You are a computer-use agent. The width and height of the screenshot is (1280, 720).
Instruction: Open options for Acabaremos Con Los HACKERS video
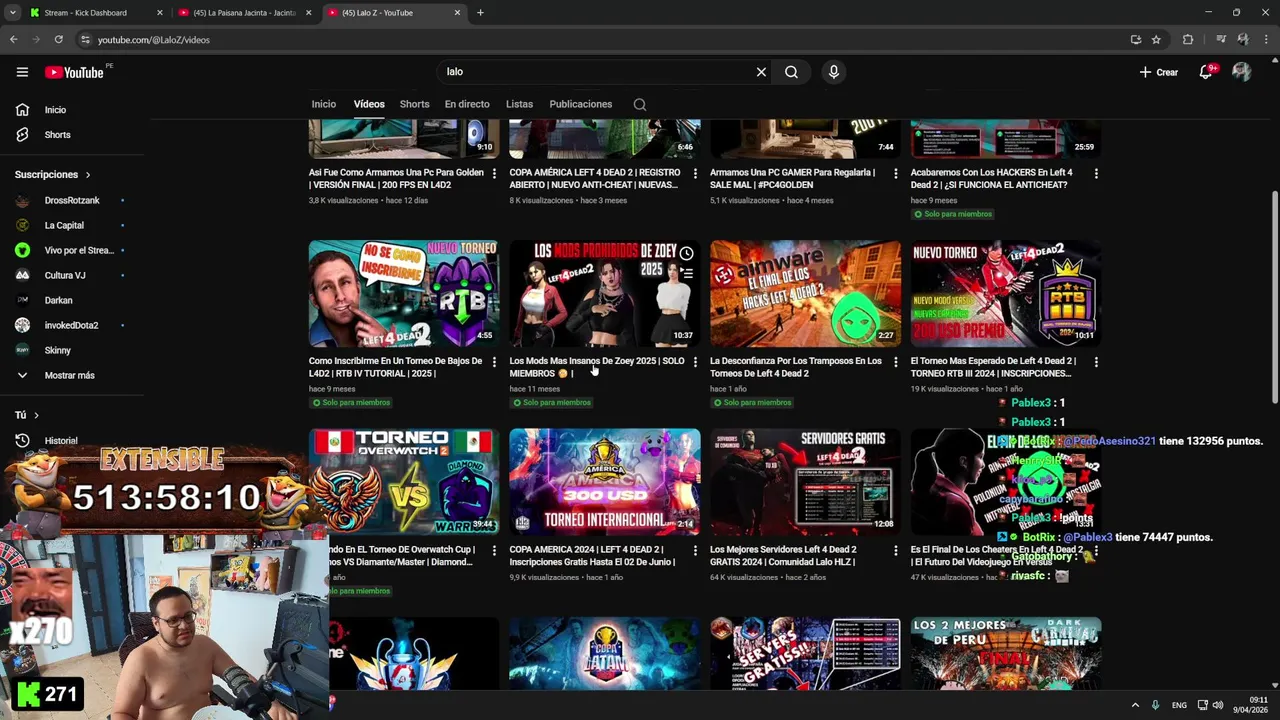[1096, 173]
